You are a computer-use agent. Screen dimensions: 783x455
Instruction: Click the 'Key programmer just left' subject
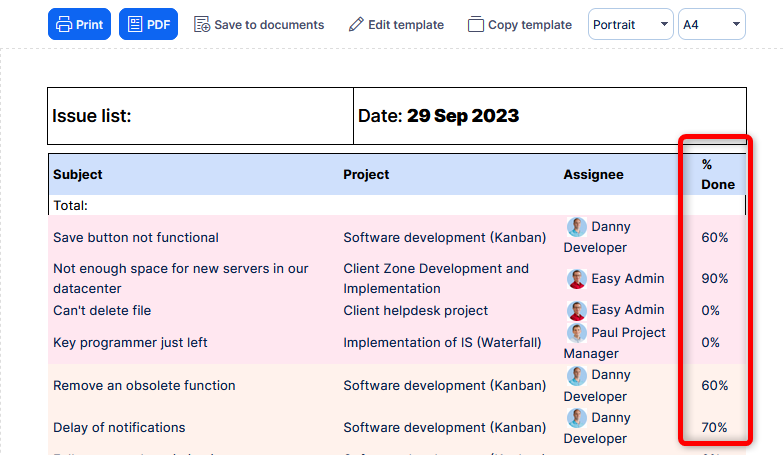(130, 342)
